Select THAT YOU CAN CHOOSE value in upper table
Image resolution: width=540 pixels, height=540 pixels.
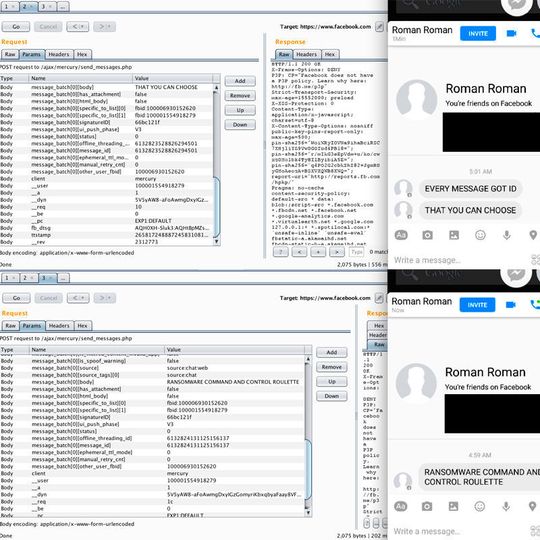[166, 87]
